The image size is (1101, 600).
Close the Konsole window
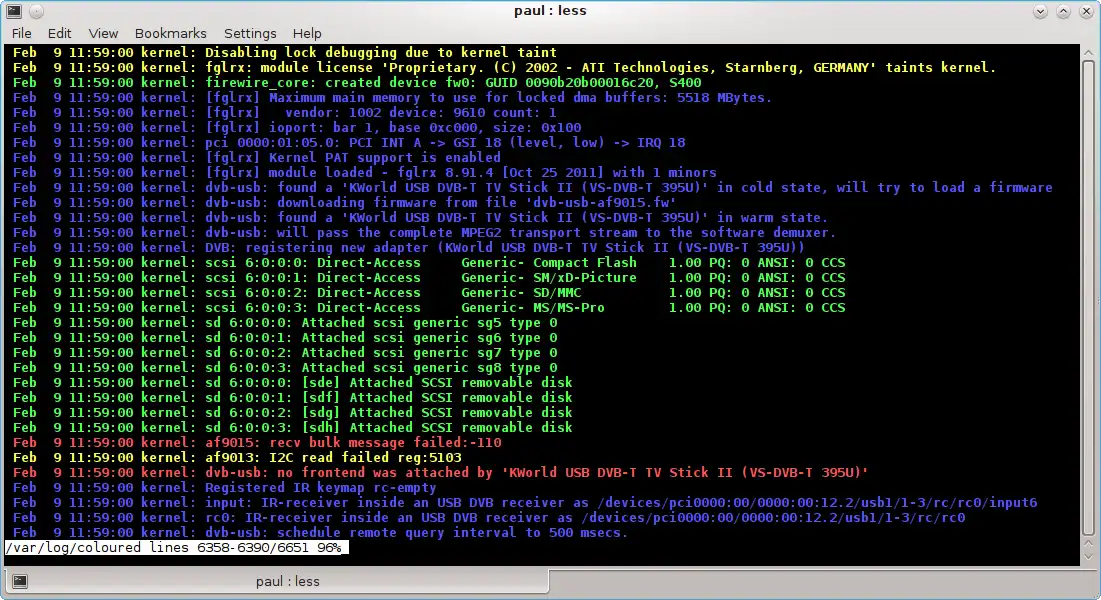(x=1086, y=11)
